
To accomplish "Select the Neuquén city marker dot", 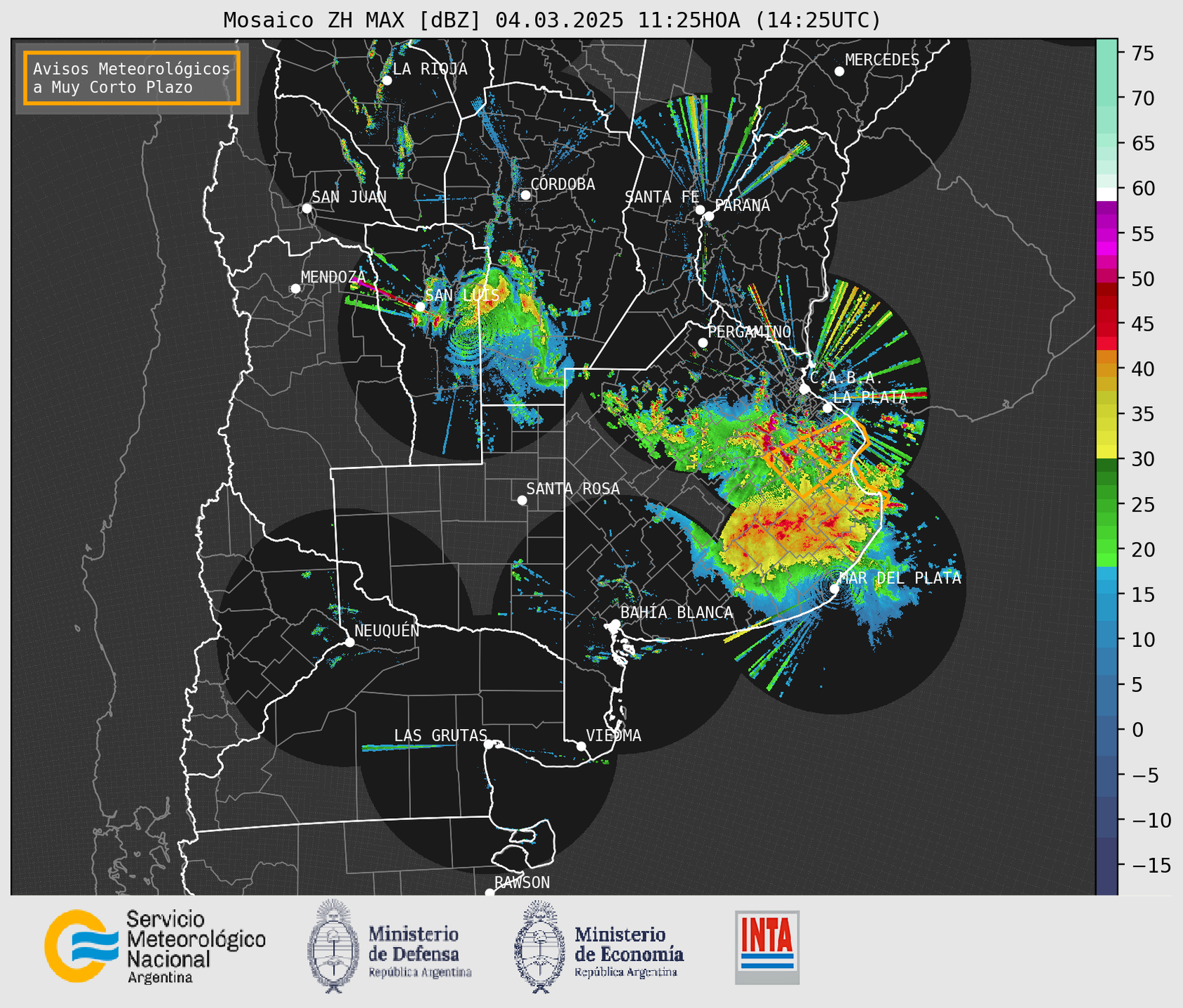I will tap(349, 642).
